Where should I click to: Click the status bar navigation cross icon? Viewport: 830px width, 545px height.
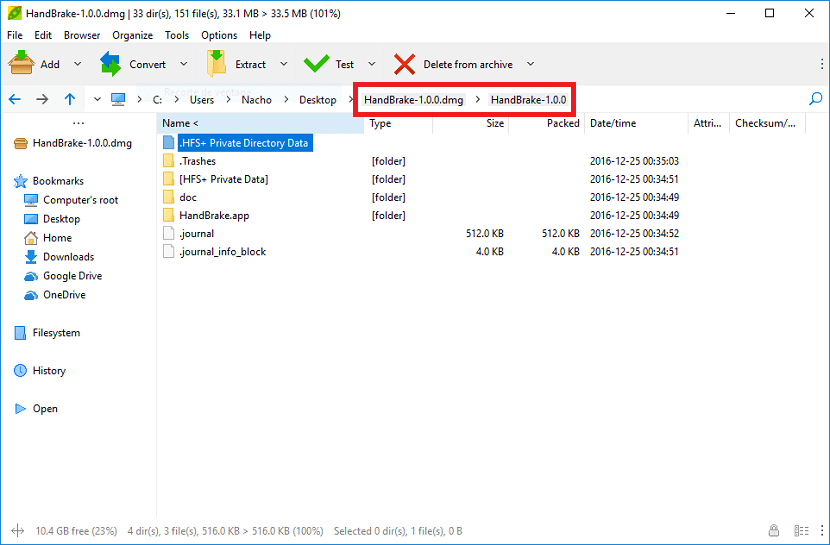tap(17, 530)
